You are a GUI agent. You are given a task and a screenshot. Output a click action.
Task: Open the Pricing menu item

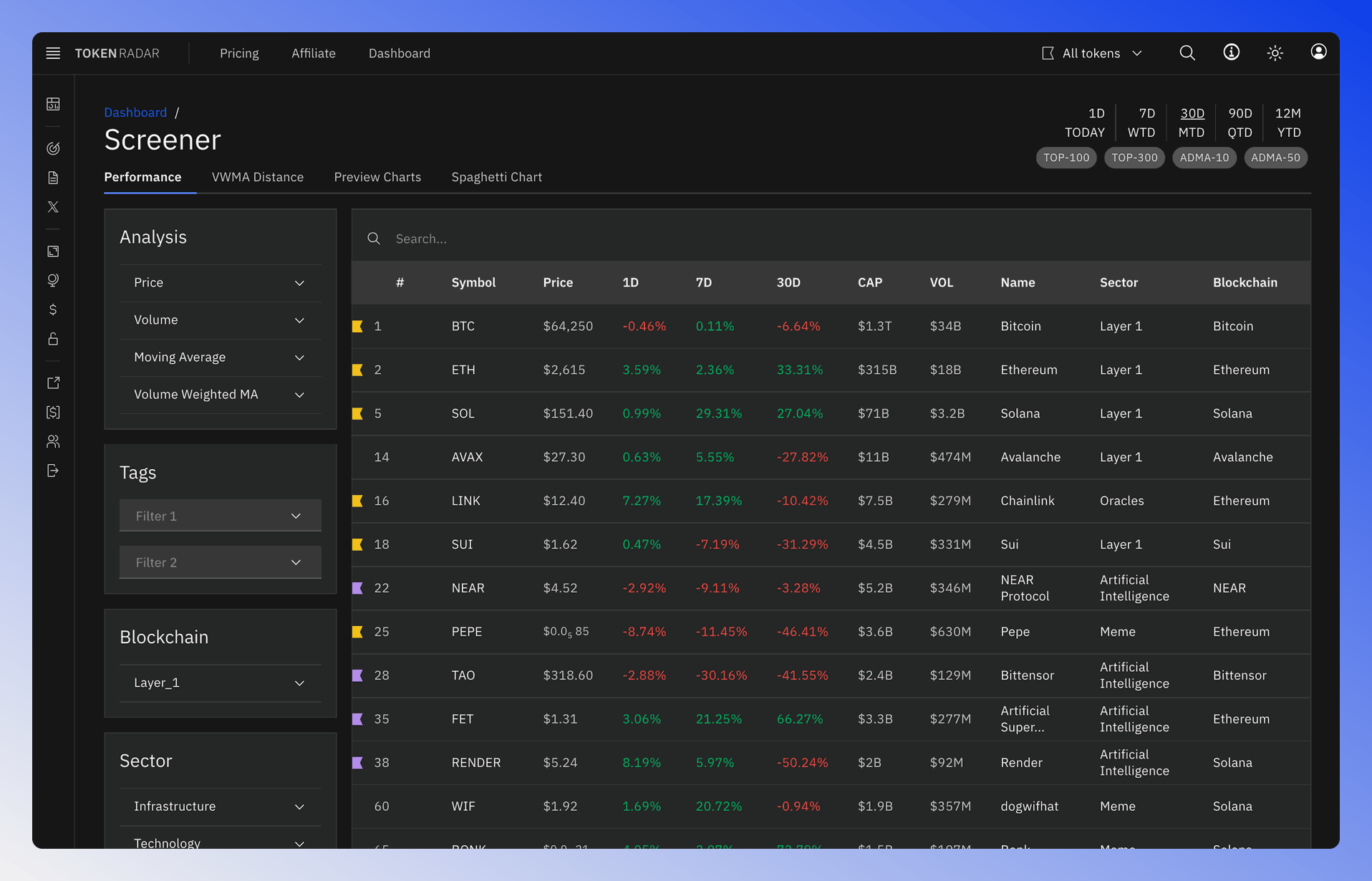point(239,53)
